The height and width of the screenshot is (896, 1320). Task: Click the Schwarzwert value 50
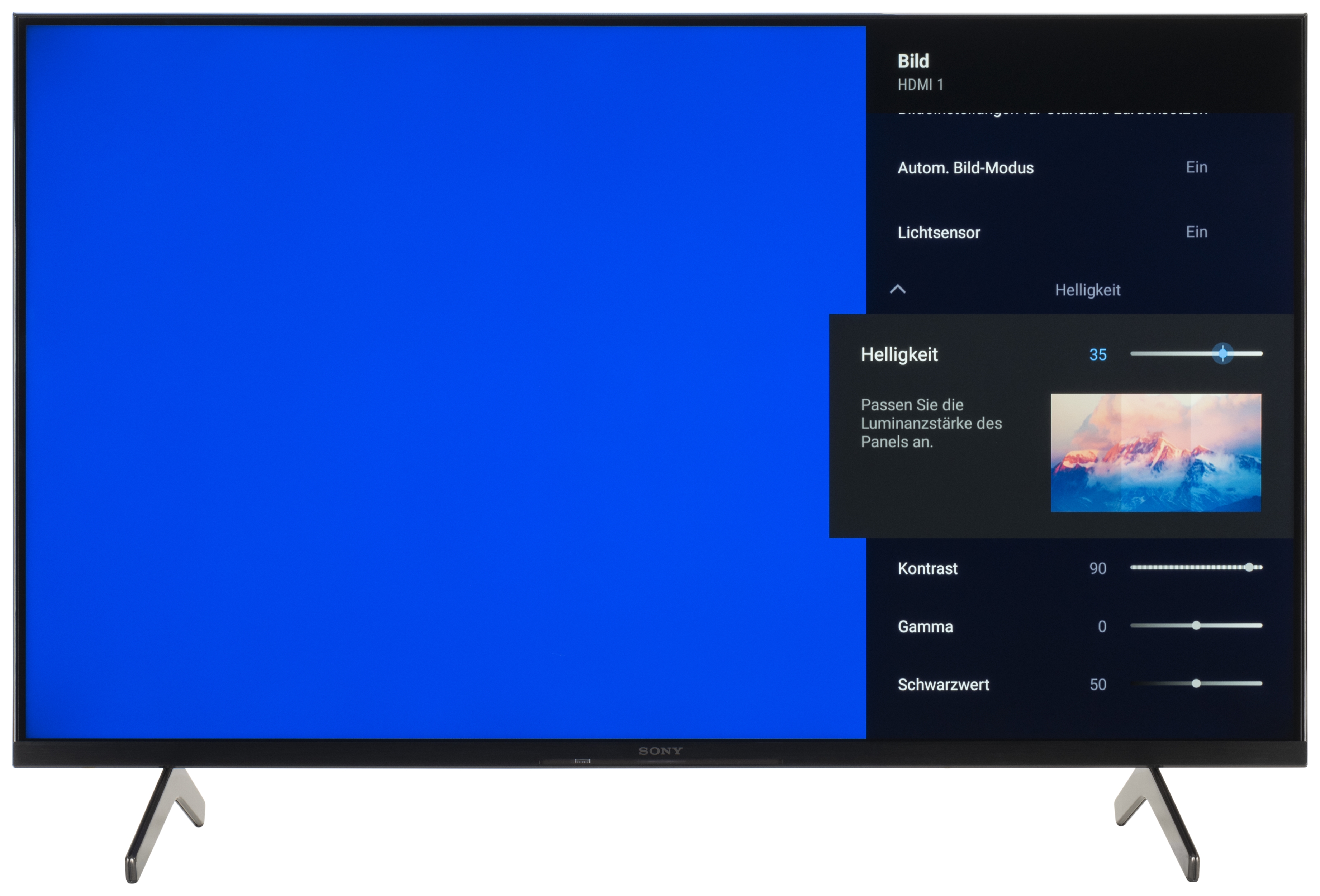point(1097,685)
